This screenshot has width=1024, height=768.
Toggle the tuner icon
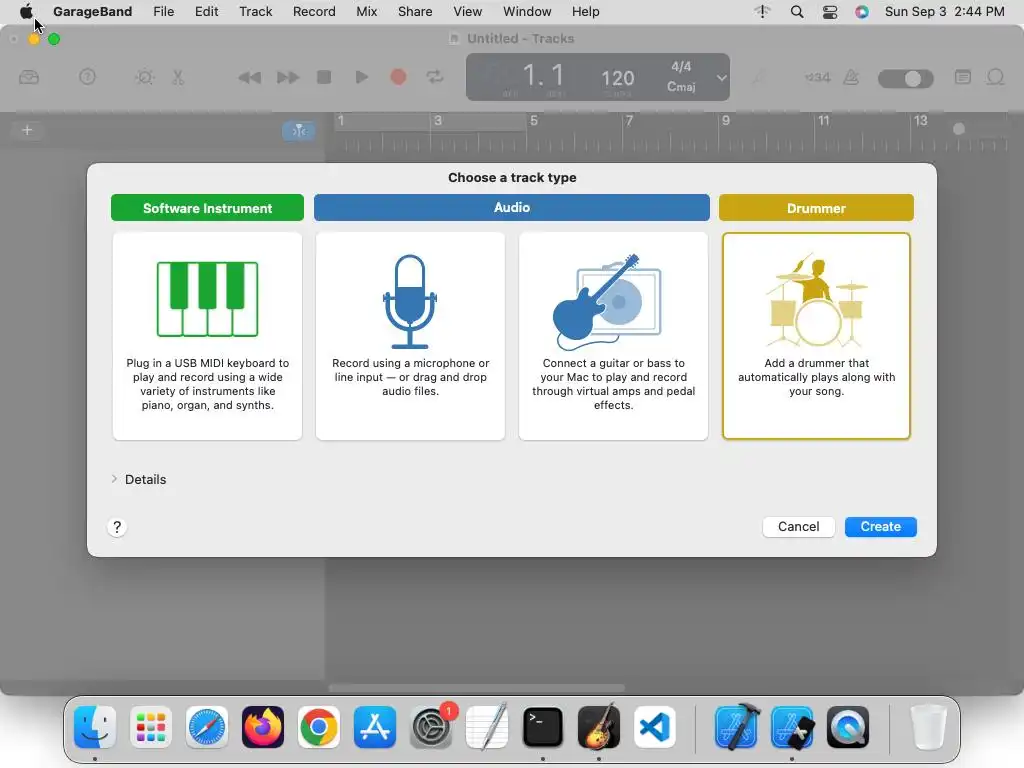758,78
